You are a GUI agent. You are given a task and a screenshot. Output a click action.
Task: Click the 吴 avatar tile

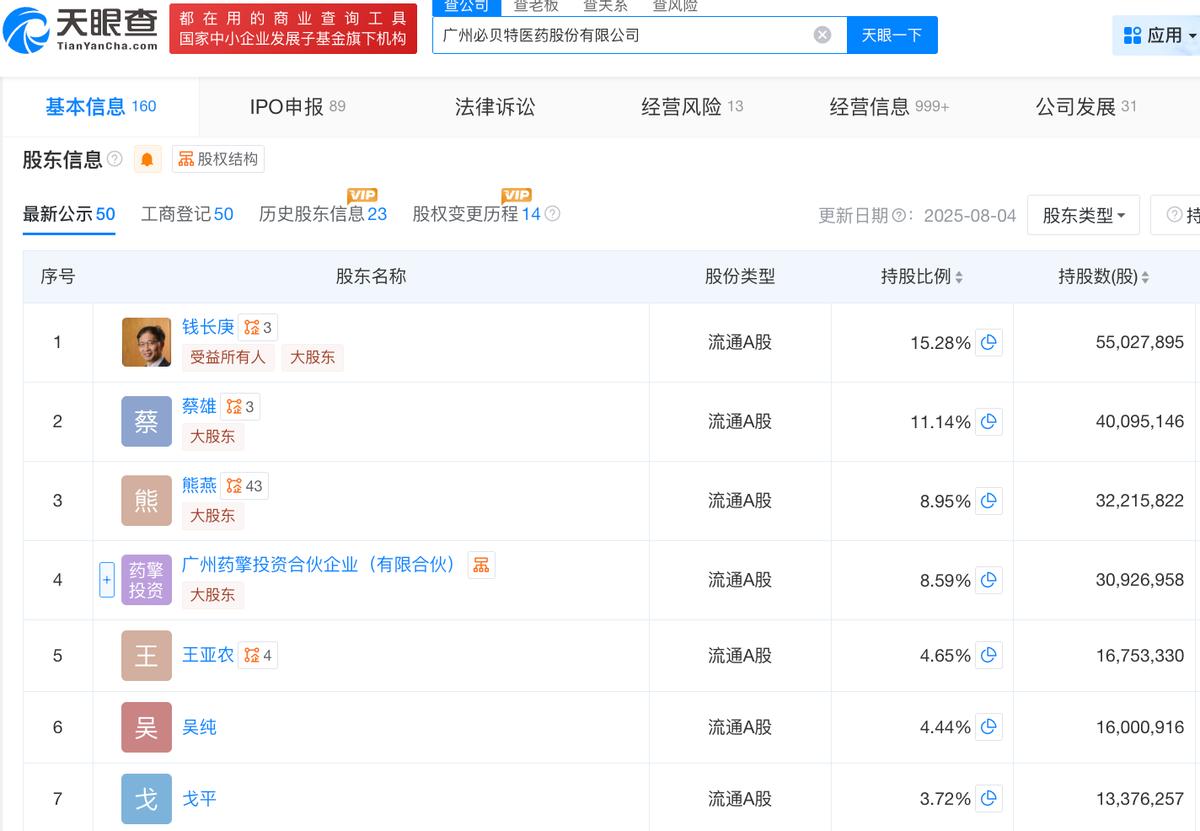point(146,728)
